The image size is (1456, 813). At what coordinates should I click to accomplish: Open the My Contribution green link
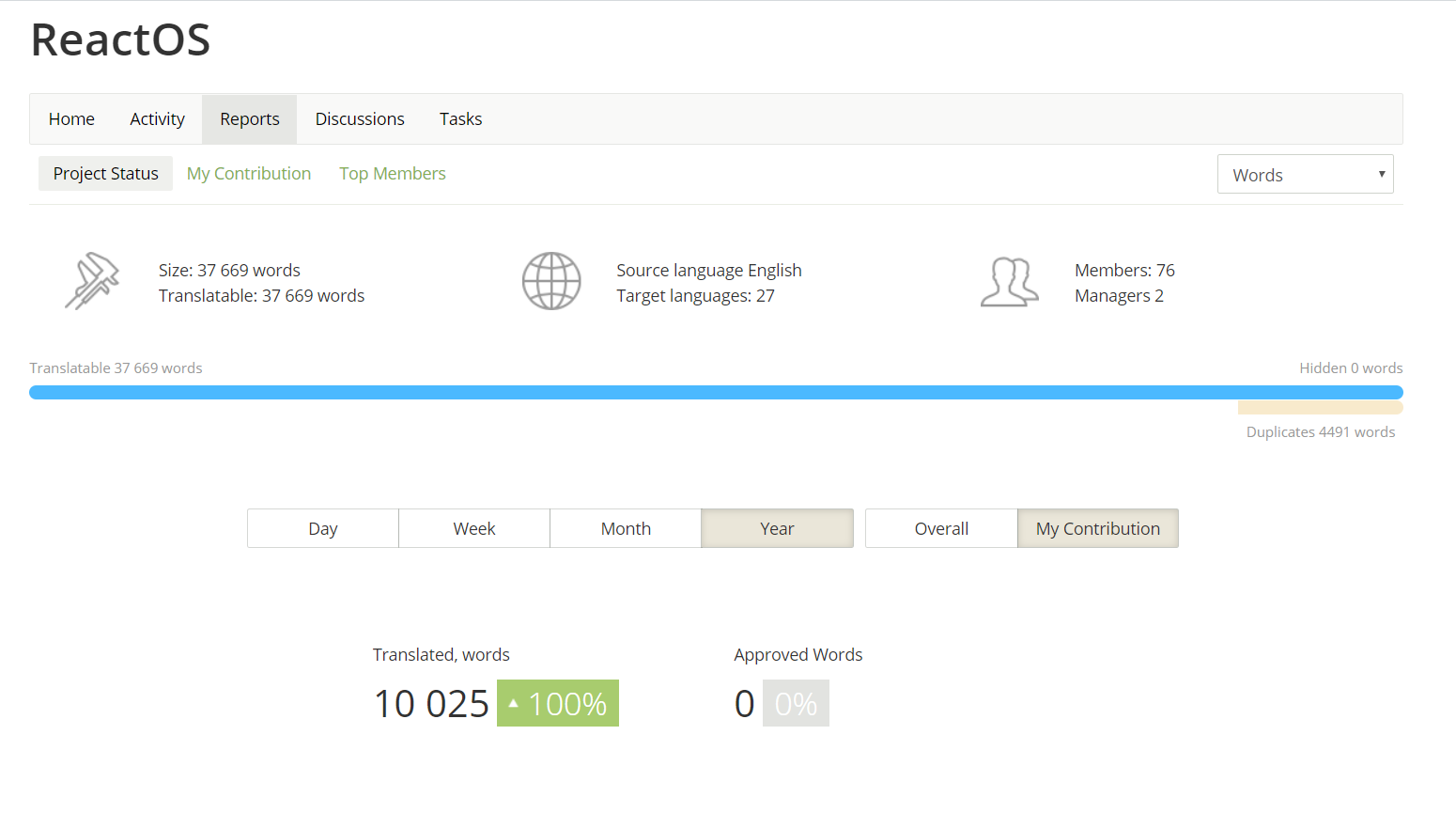pos(249,174)
